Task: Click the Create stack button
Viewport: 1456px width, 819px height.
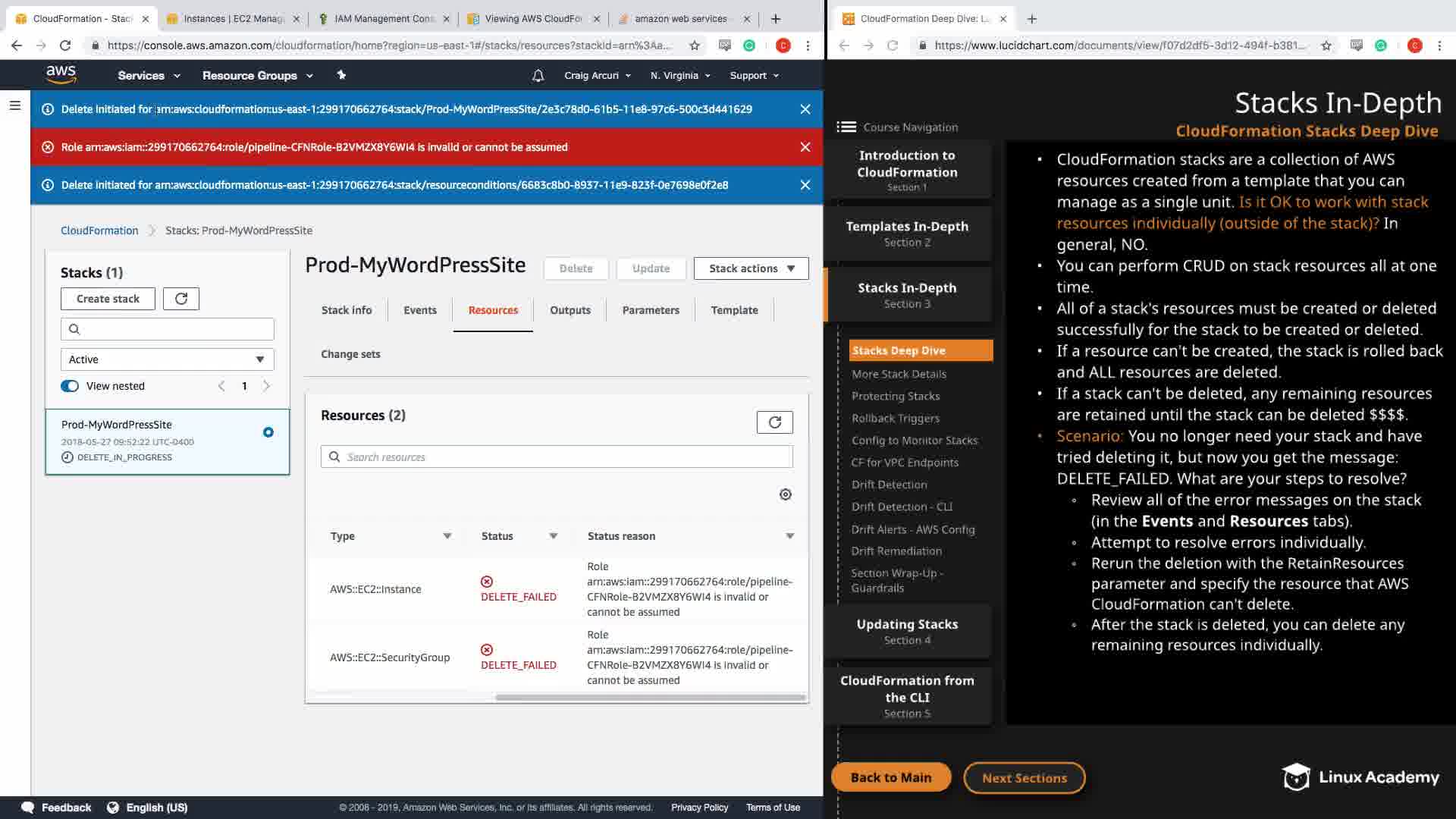Action: pyautogui.click(x=108, y=299)
